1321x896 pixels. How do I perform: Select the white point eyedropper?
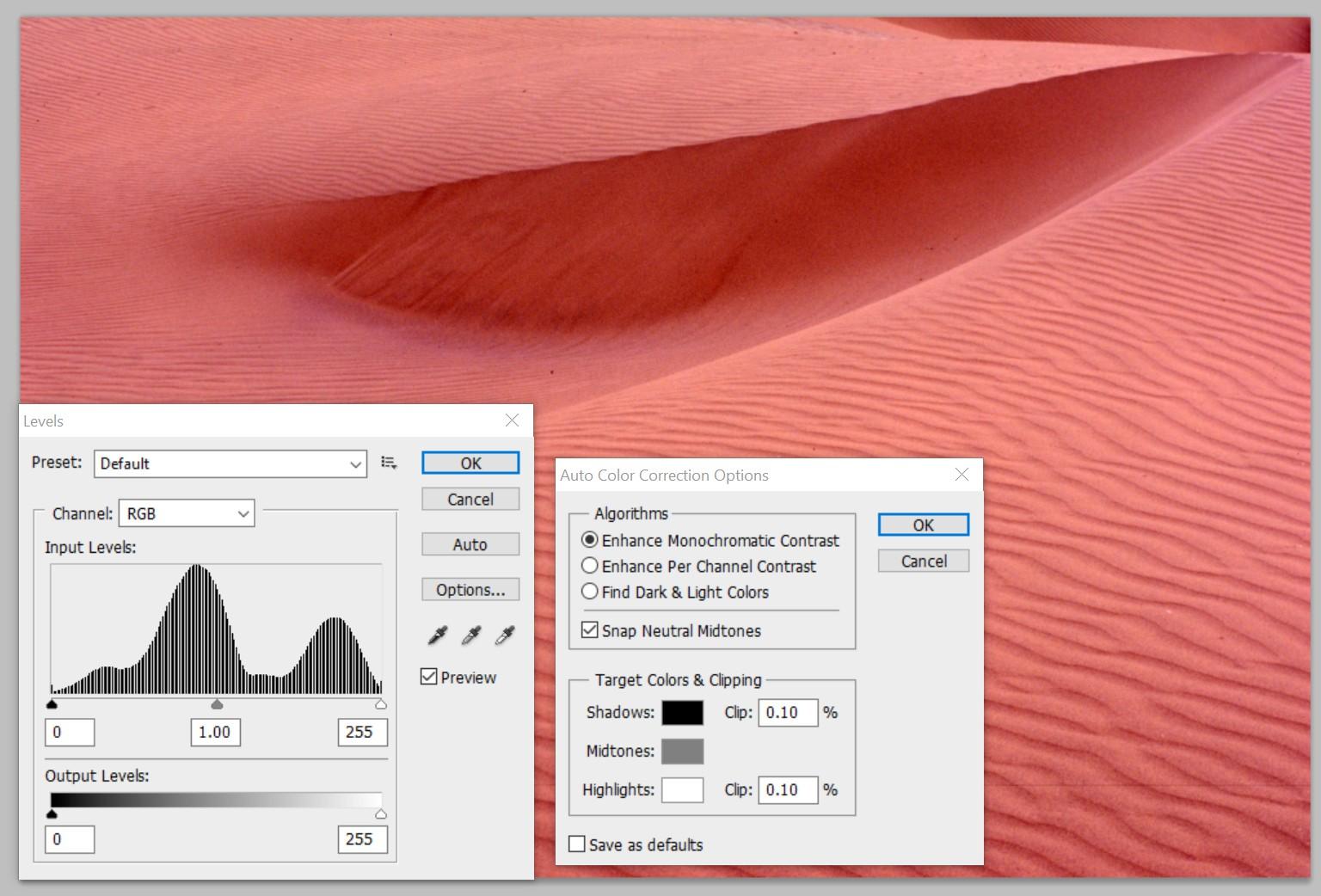(x=505, y=635)
